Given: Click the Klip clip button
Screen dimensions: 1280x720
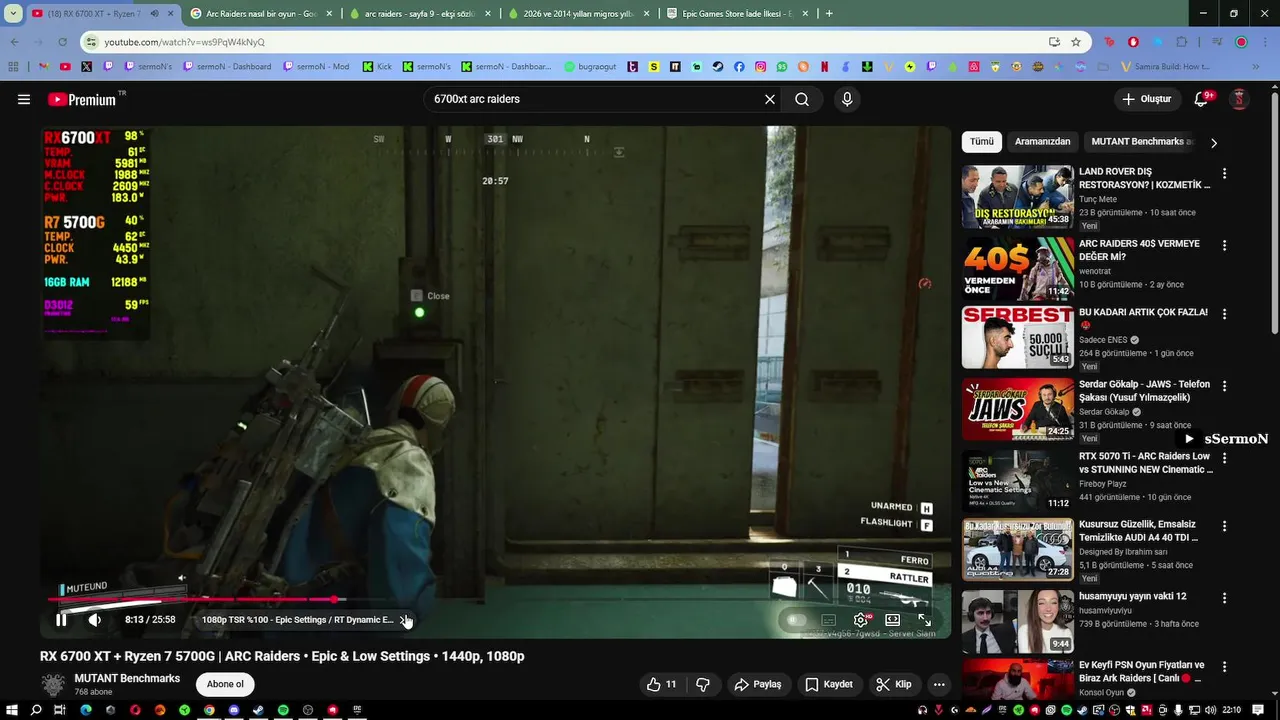Looking at the screenshot, I should [894, 684].
